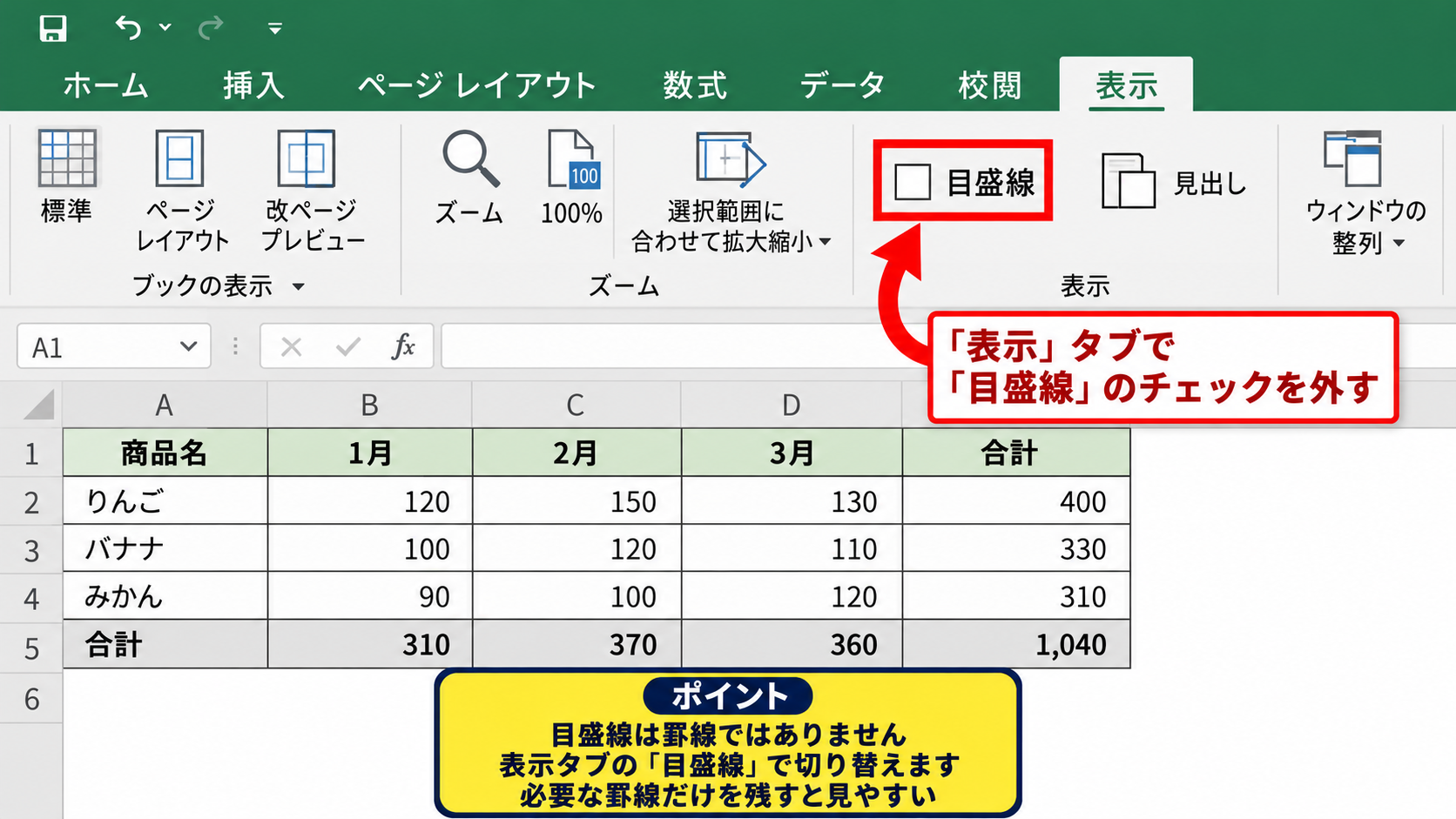
Task: Select the 表示 tab
Action: click(1126, 85)
